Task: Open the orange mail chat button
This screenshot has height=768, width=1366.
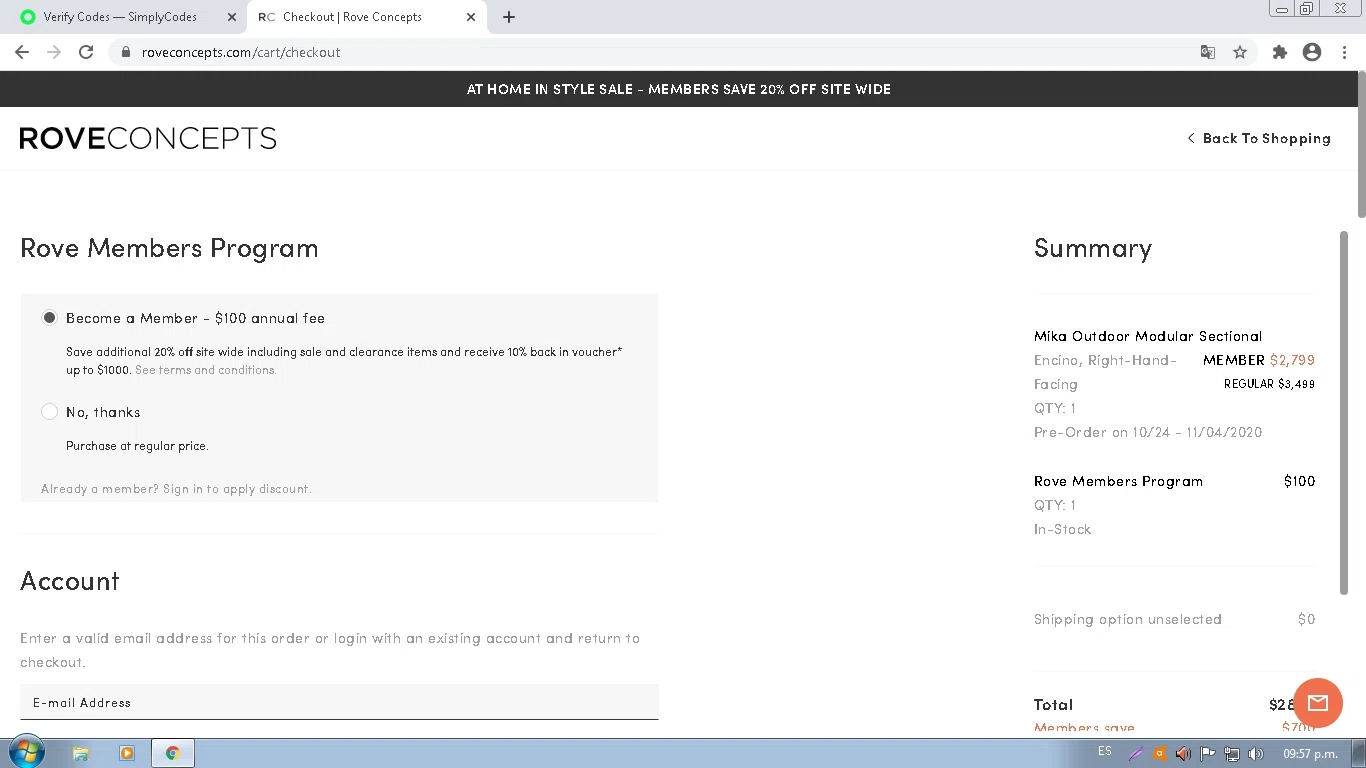Action: click(1317, 703)
